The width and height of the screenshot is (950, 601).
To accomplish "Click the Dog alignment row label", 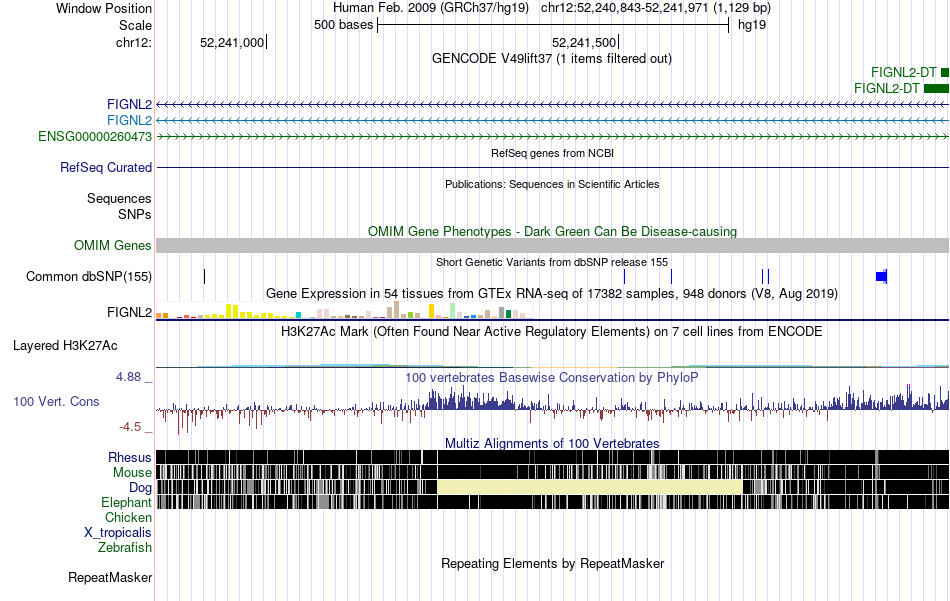I will (140, 488).
